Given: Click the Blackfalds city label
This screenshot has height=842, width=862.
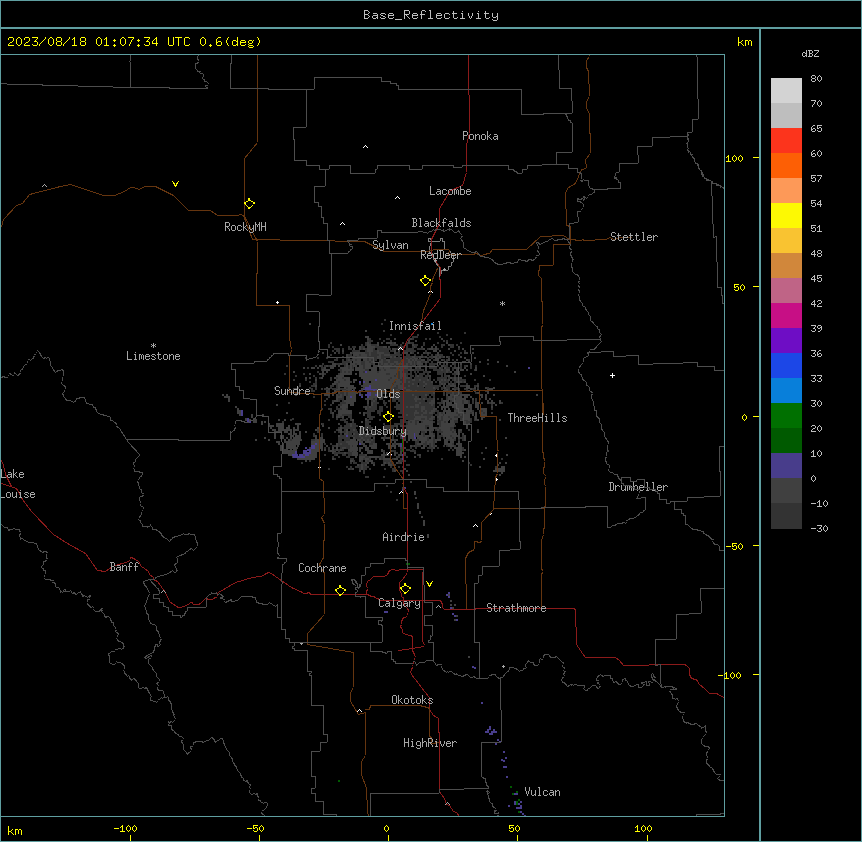Looking at the screenshot, I should pos(441,223).
